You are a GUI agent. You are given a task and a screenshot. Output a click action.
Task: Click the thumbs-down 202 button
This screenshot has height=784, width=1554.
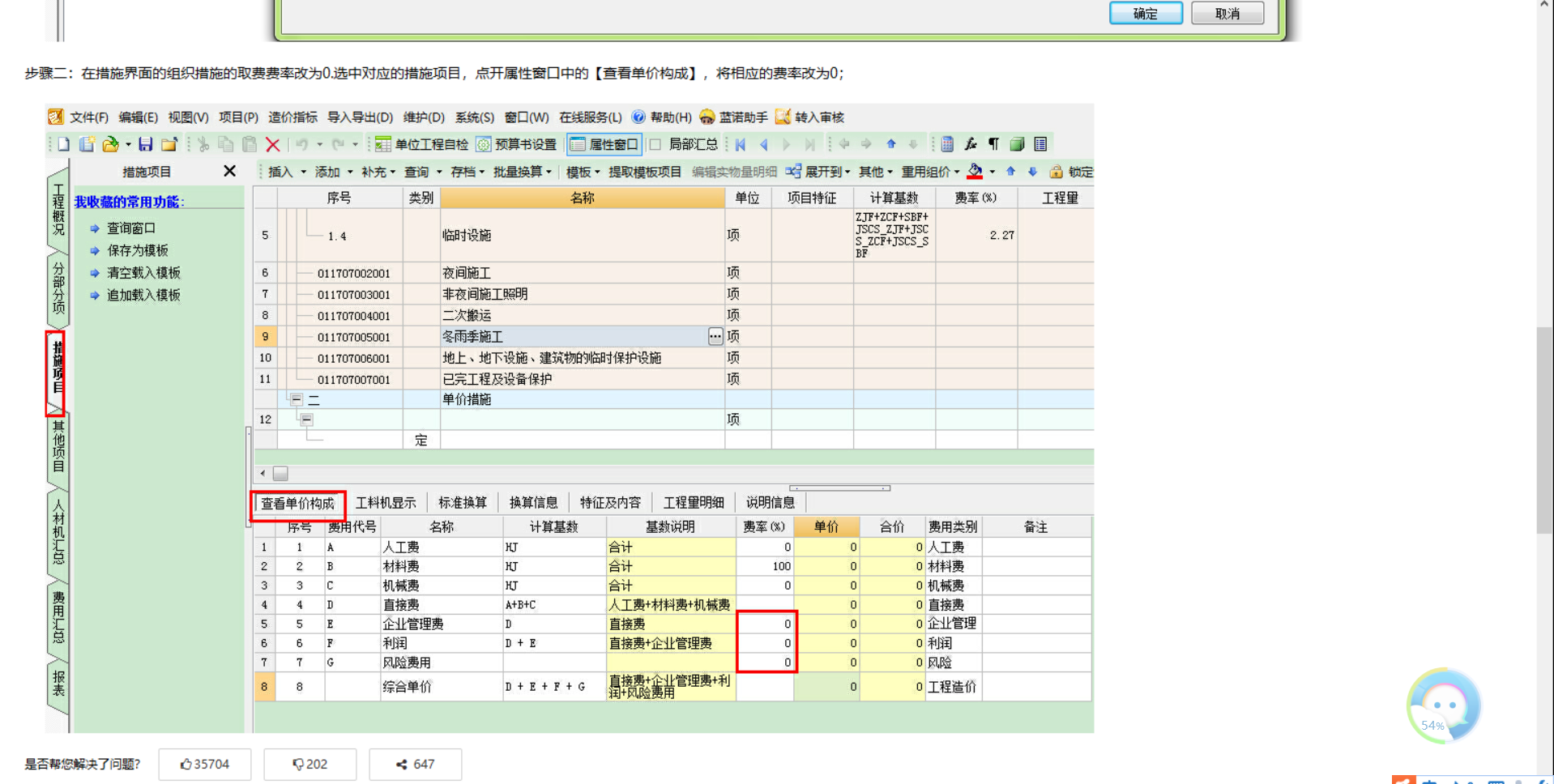(x=310, y=764)
